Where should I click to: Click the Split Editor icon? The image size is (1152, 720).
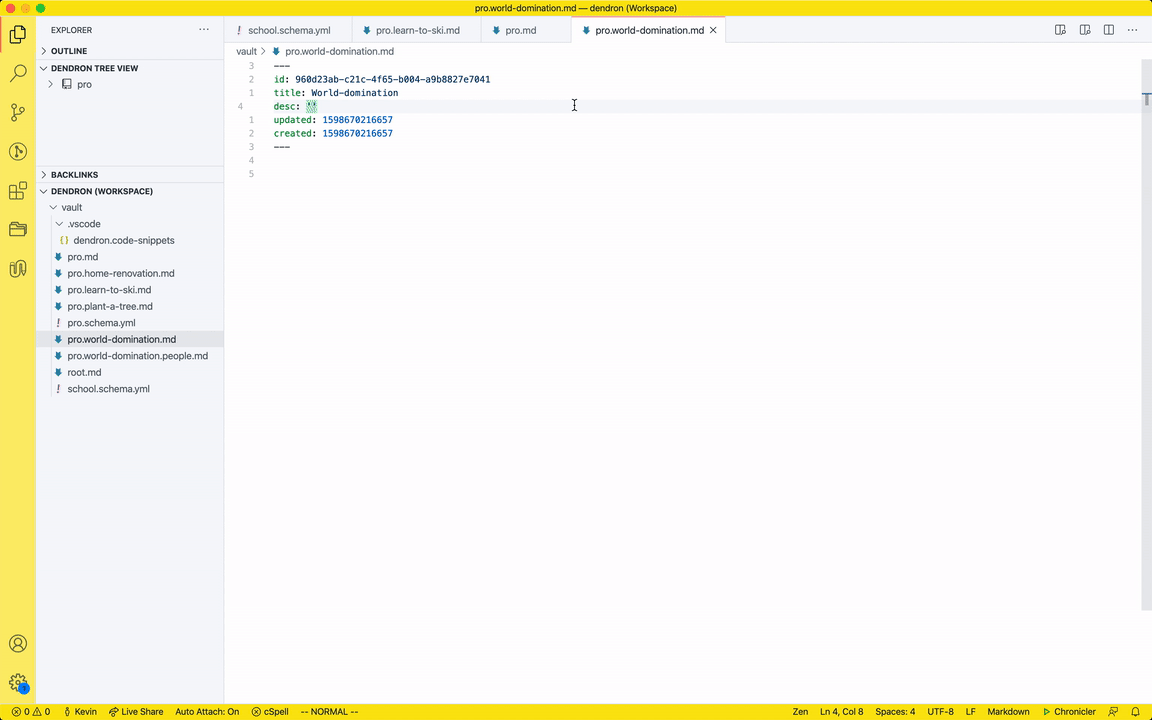click(x=1108, y=30)
